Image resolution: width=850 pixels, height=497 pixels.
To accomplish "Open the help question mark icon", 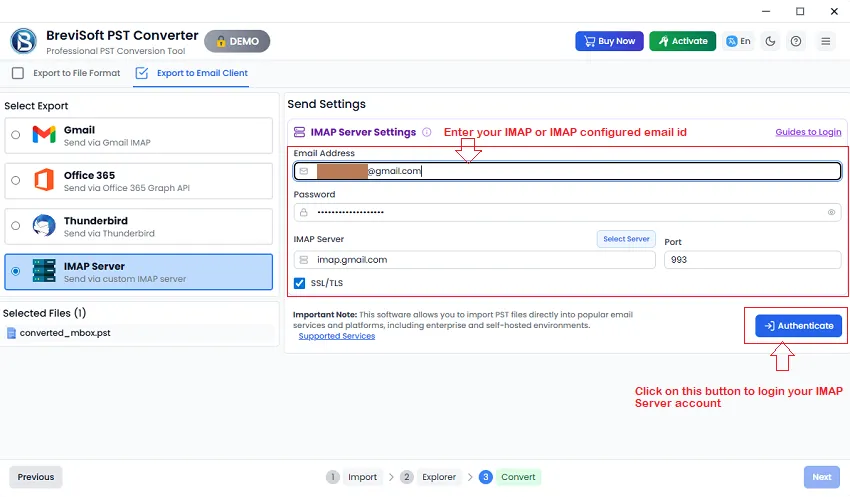I will point(796,41).
